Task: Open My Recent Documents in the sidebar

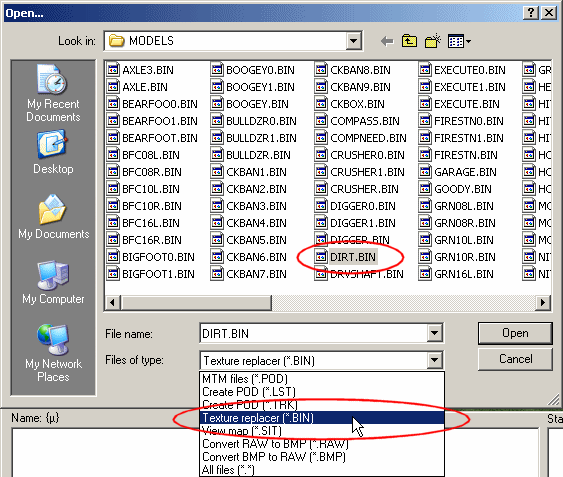Action: pyautogui.click(x=53, y=94)
